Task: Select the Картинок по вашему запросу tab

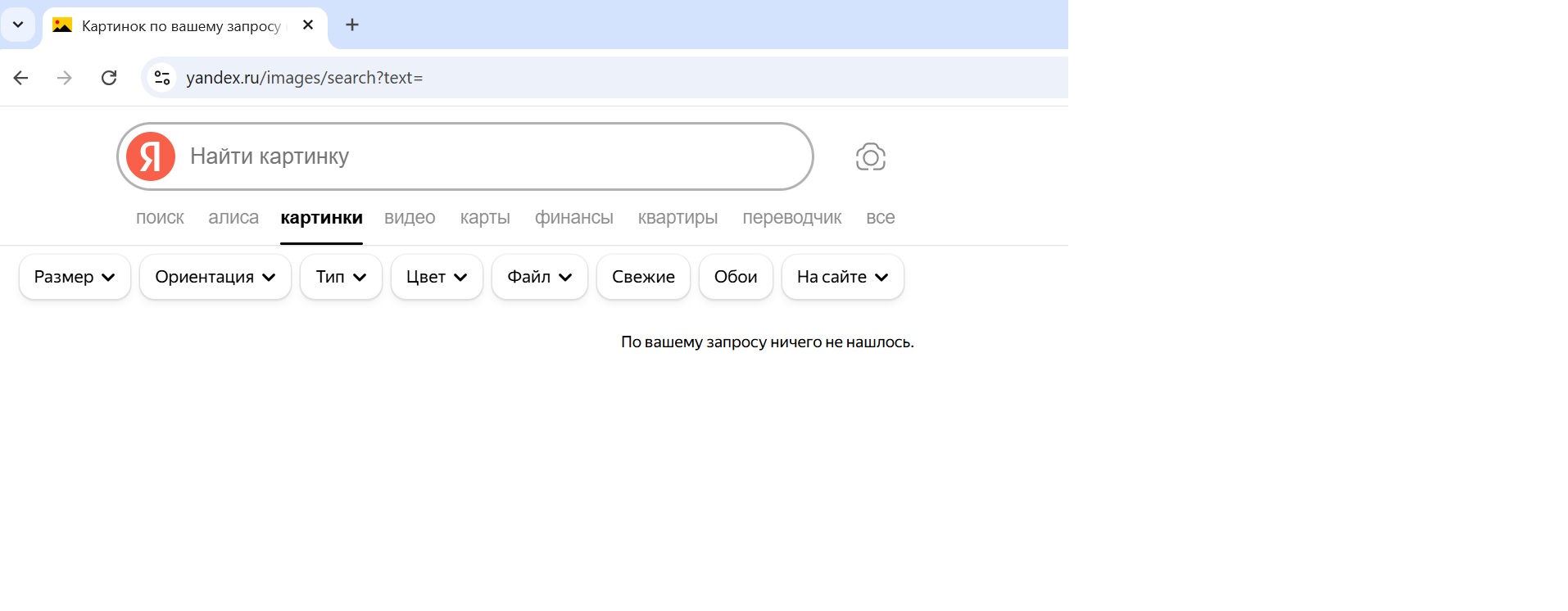Action: pyautogui.click(x=185, y=26)
